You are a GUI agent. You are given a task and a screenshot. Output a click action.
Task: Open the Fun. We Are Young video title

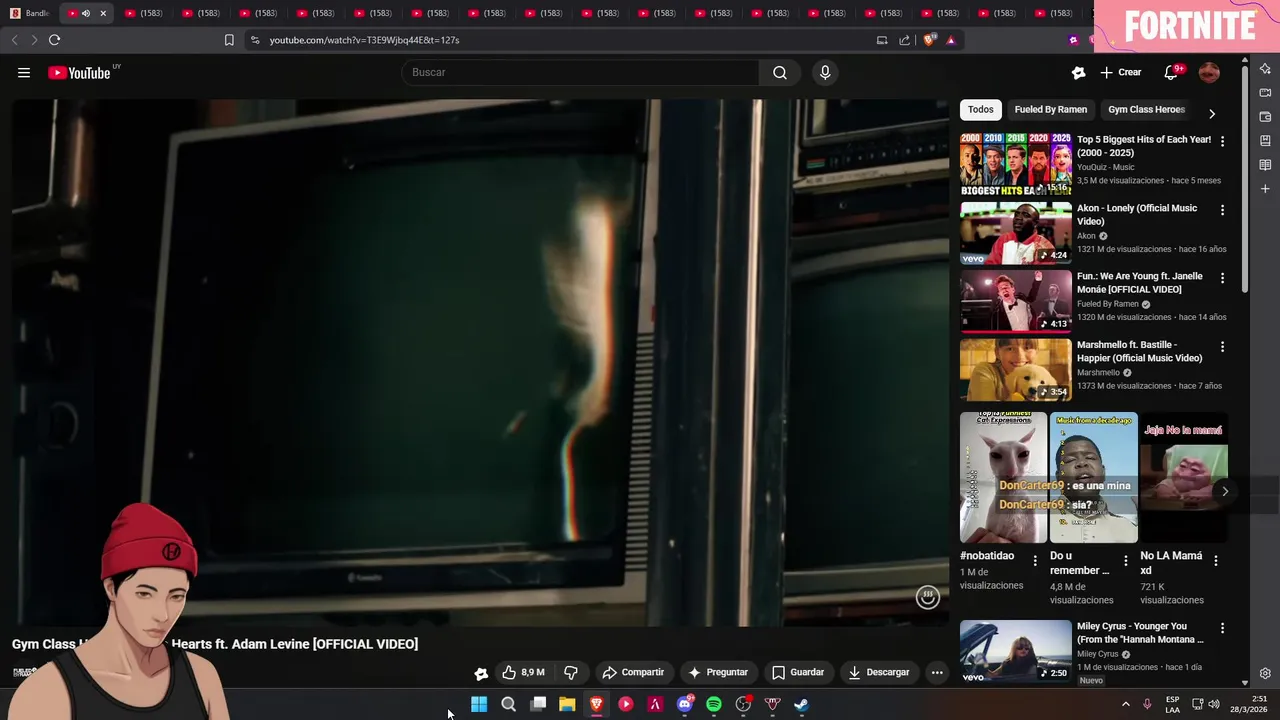tap(1140, 283)
